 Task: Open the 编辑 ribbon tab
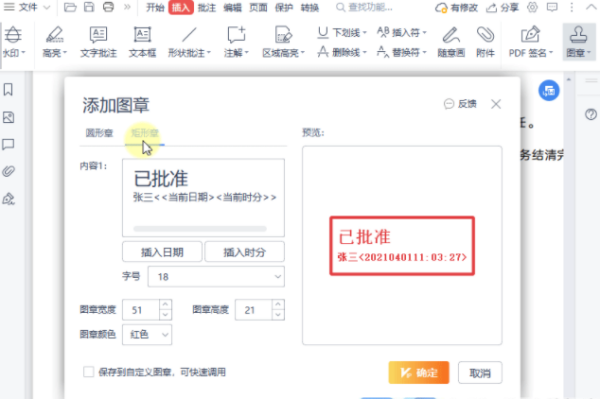[233, 7]
